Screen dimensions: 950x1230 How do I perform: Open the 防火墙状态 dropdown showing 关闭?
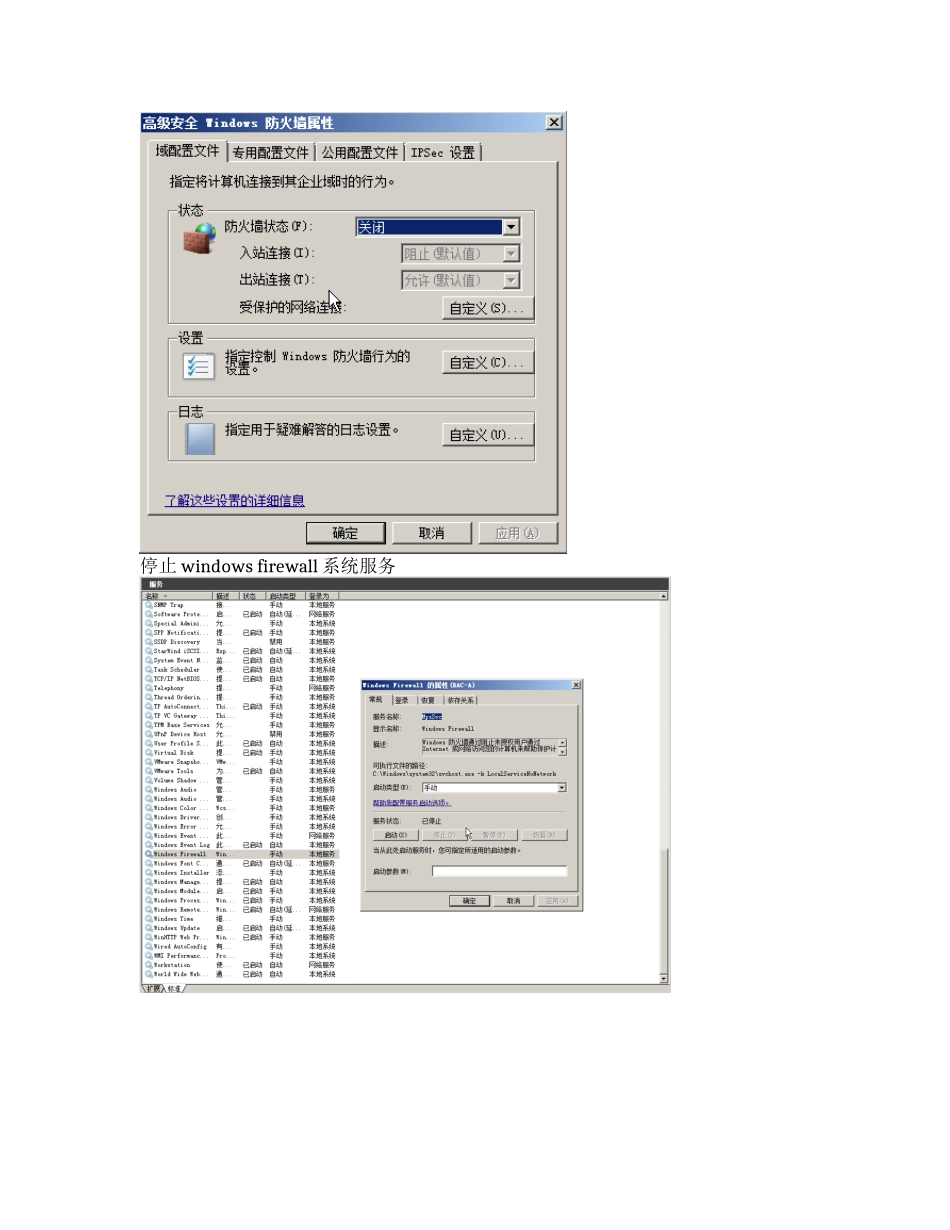(439, 227)
